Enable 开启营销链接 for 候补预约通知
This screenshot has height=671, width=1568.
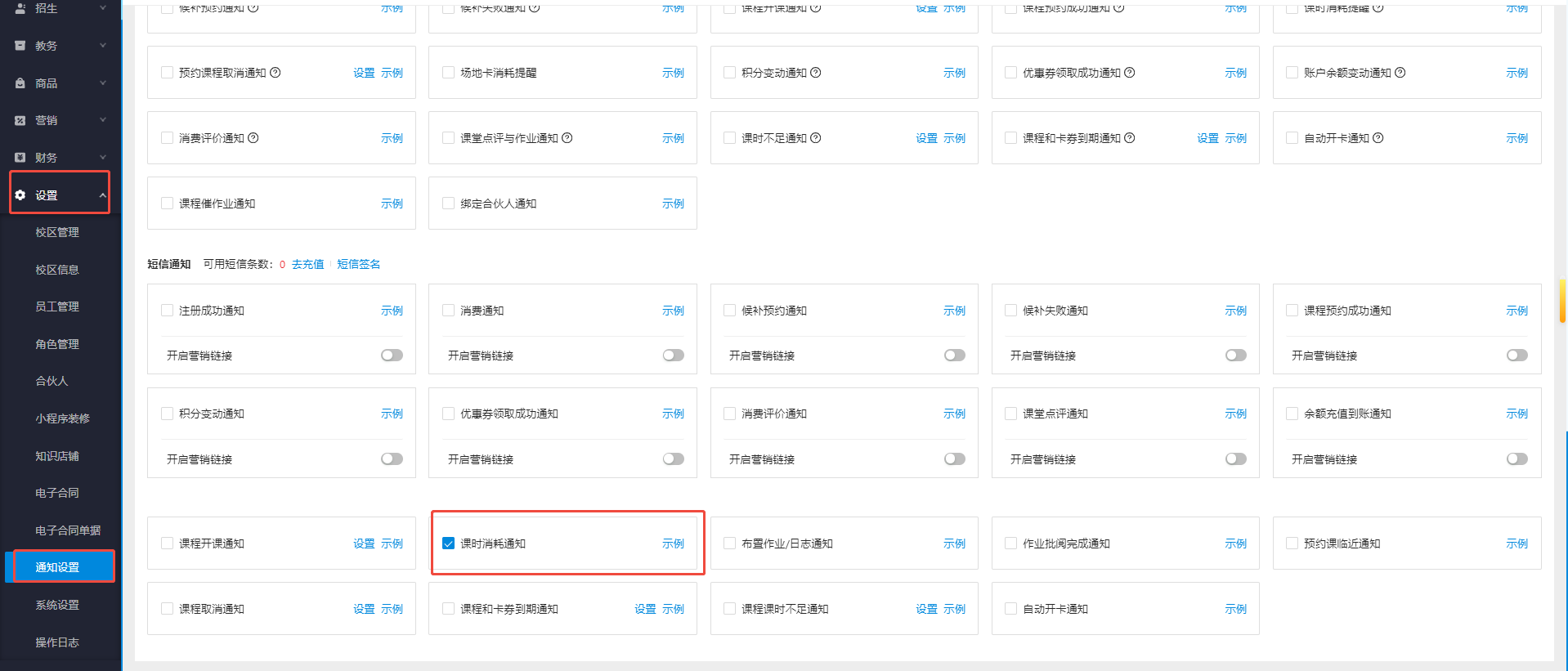click(955, 356)
